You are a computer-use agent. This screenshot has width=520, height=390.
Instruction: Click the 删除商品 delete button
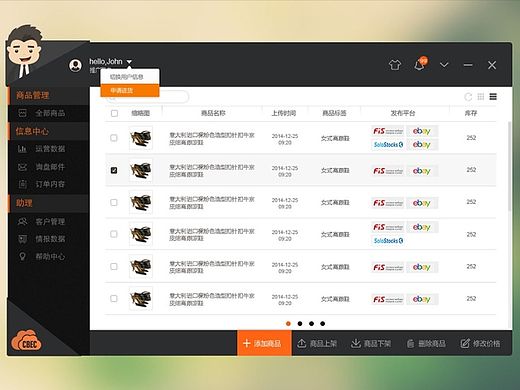click(x=426, y=343)
